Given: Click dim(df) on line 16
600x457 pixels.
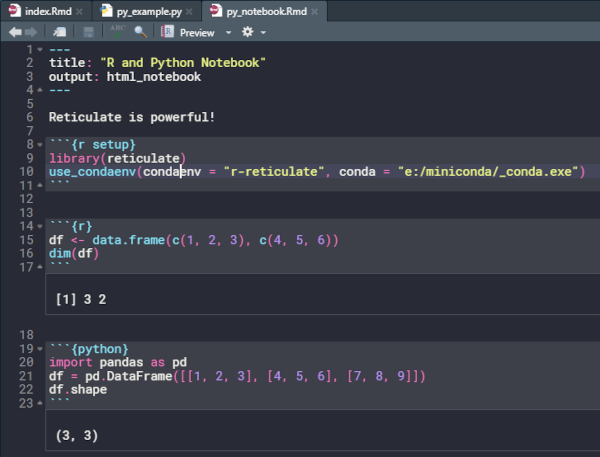Looking at the screenshot, I should [74, 253].
